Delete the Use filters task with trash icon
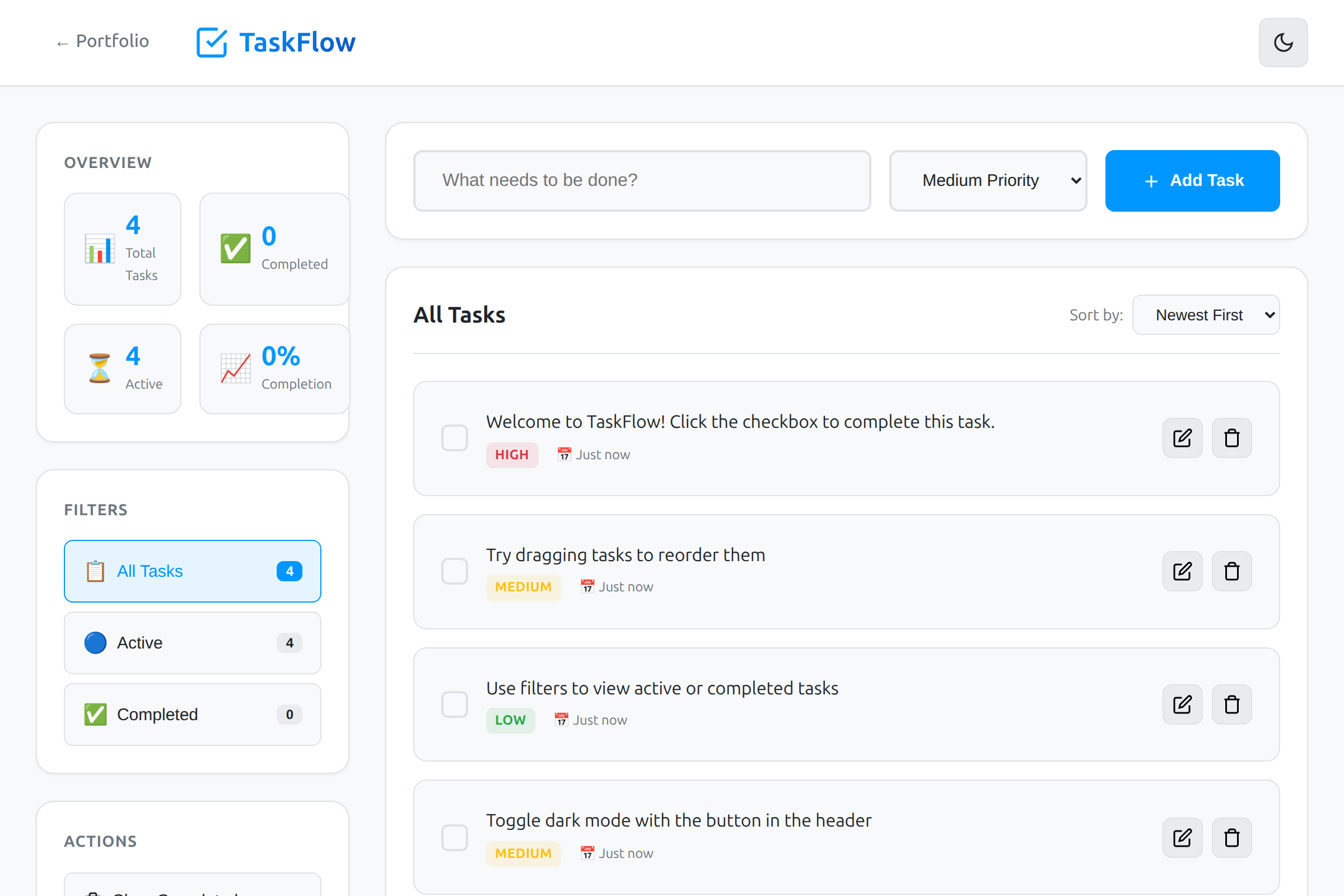 [x=1231, y=704]
